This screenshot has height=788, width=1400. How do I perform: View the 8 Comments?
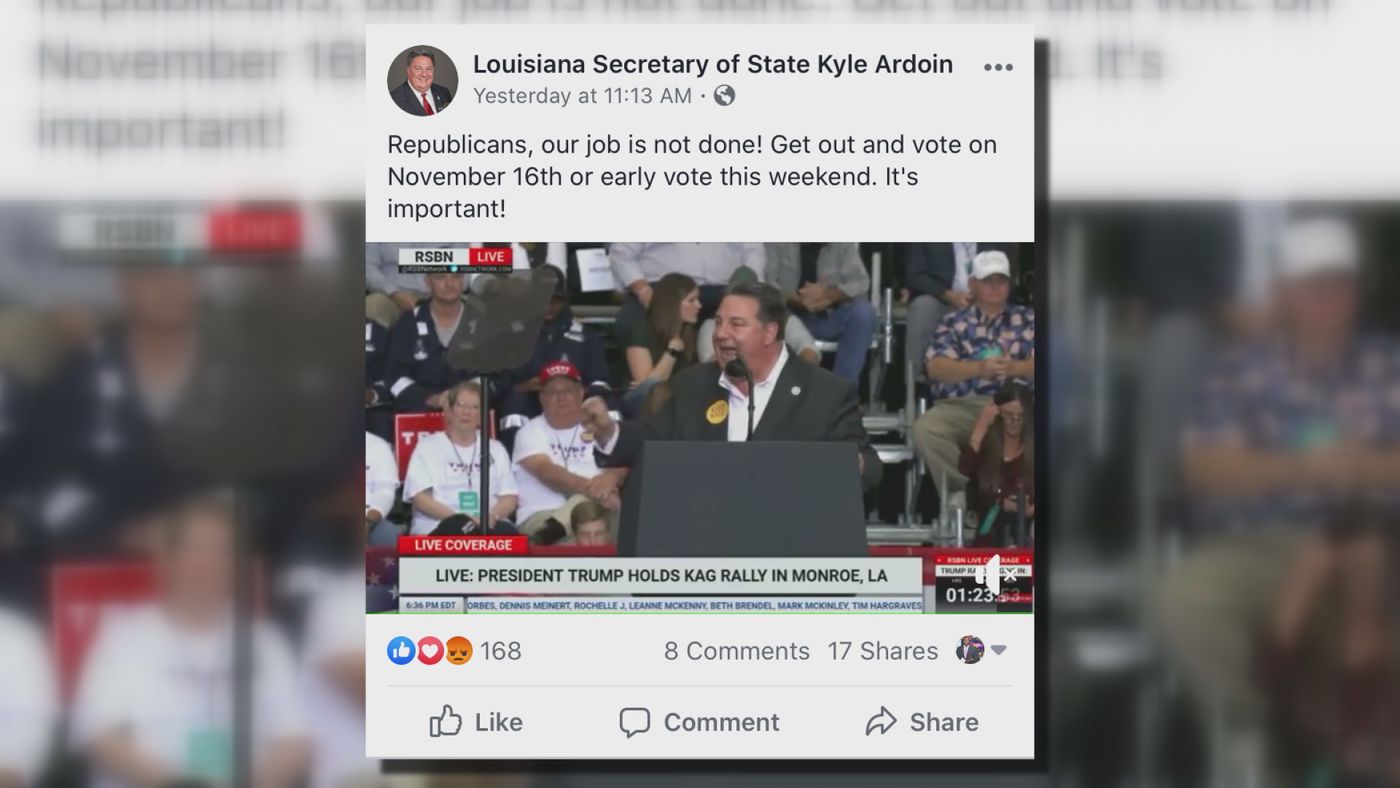coord(737,651)
